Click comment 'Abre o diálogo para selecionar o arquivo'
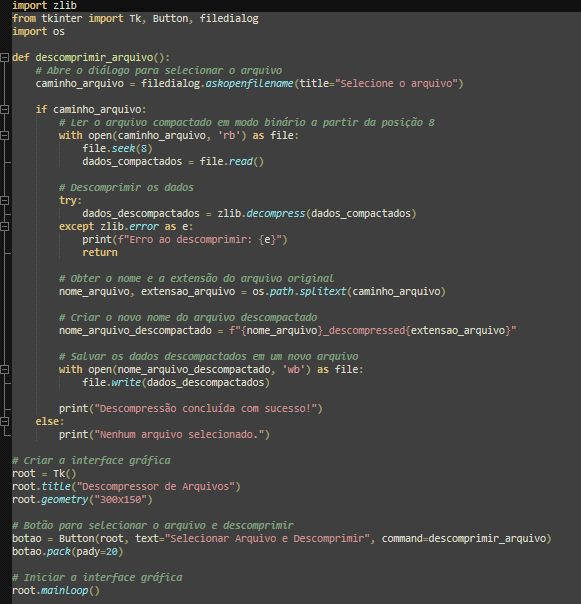The image size is (581, 604). [x=159, y=70]
